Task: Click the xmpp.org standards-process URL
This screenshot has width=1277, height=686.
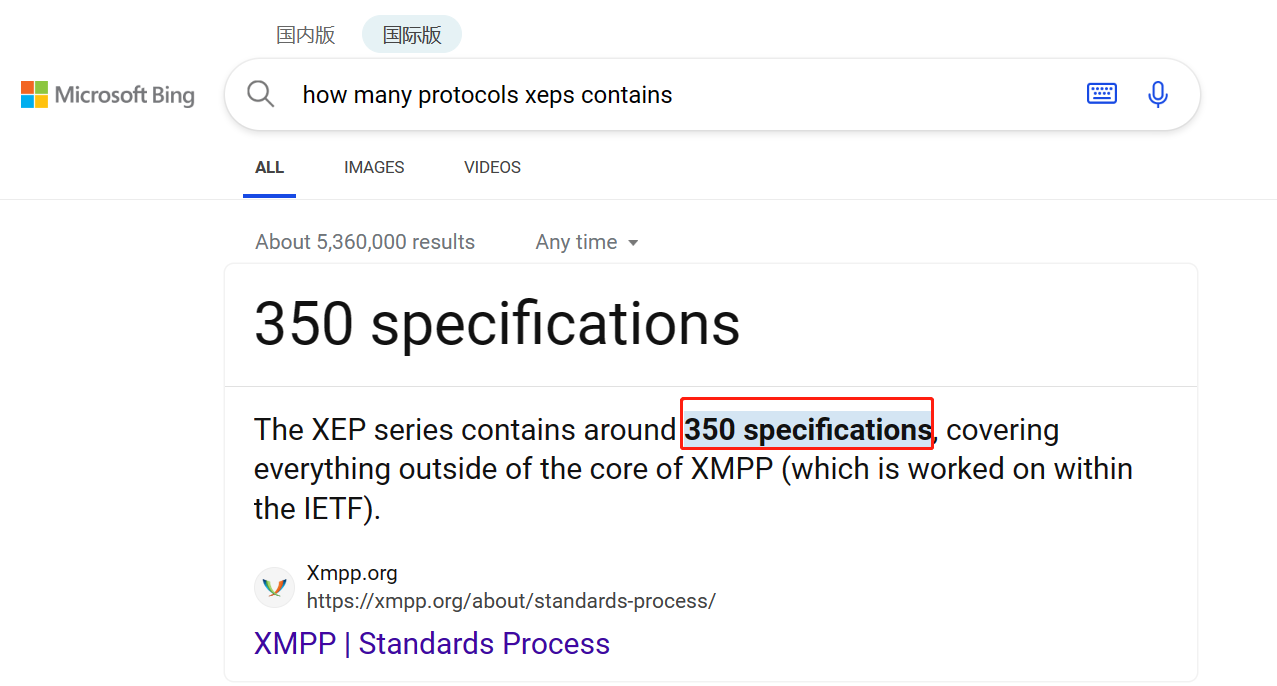Action: click(x=511, y=601)
